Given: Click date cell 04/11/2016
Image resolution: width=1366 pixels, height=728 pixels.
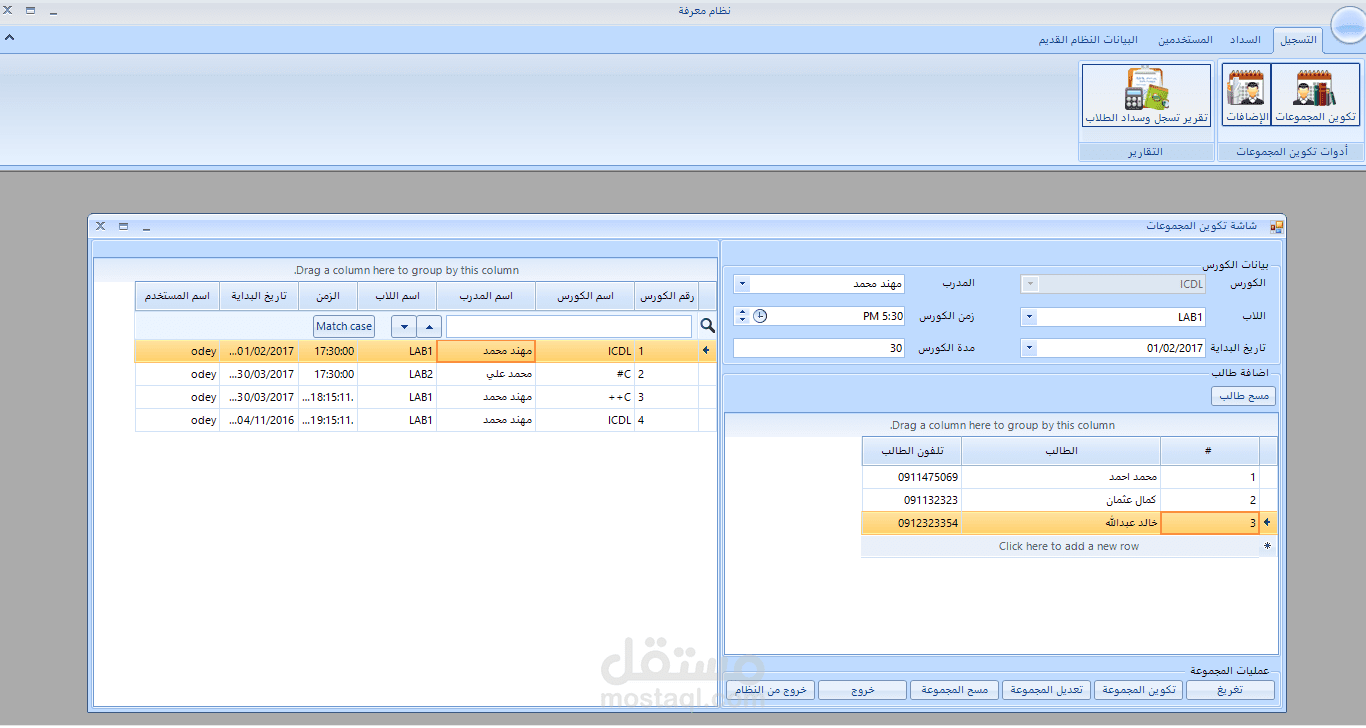Looking at the screenshot, I should [258, 420].
